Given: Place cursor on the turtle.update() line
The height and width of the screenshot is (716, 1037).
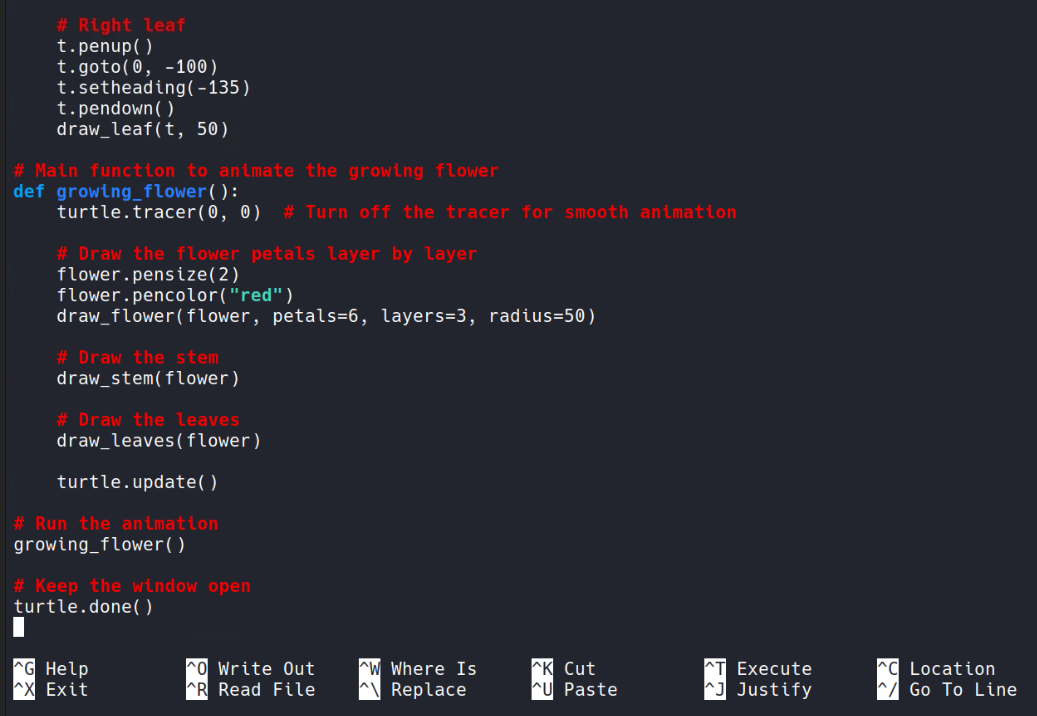Looking at the screenshot, I should point(137,482).
